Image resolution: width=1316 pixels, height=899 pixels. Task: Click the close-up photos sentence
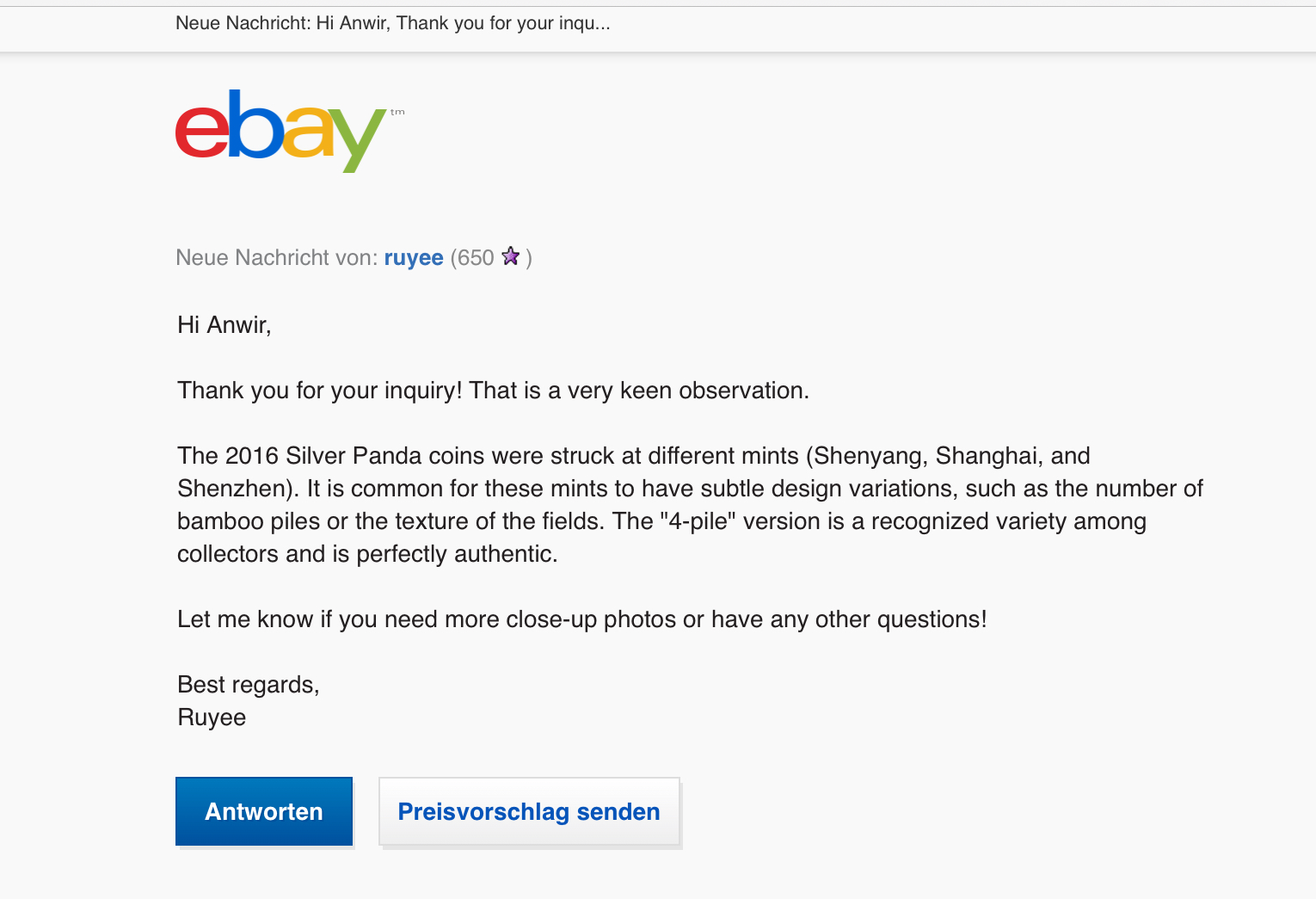pyautogui.click(x=581, y=619)
